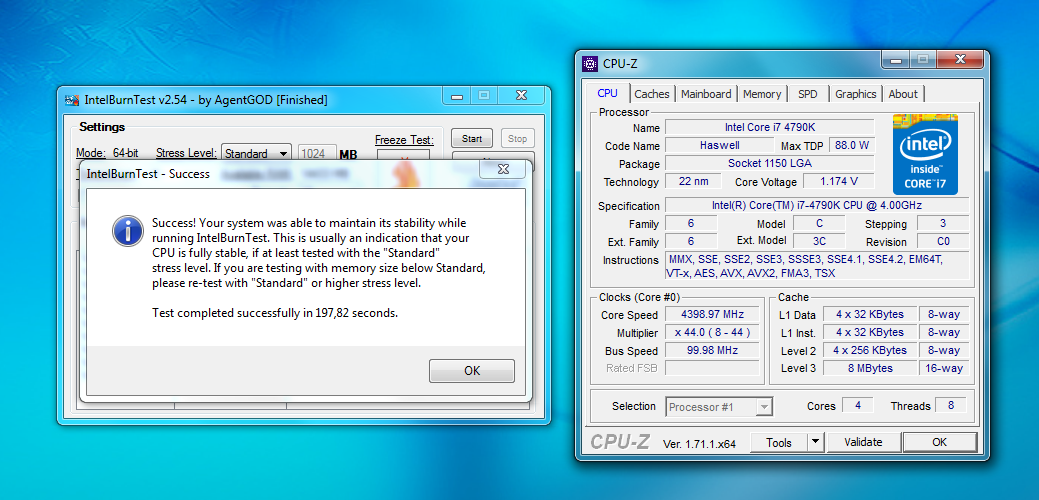Open the Stress Level dropdown set to Standard

click(256, 154)
